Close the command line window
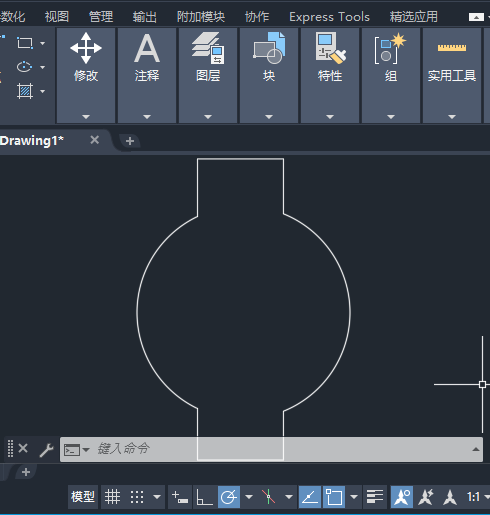This screenshot has width=490, height=515. (23, 448)
